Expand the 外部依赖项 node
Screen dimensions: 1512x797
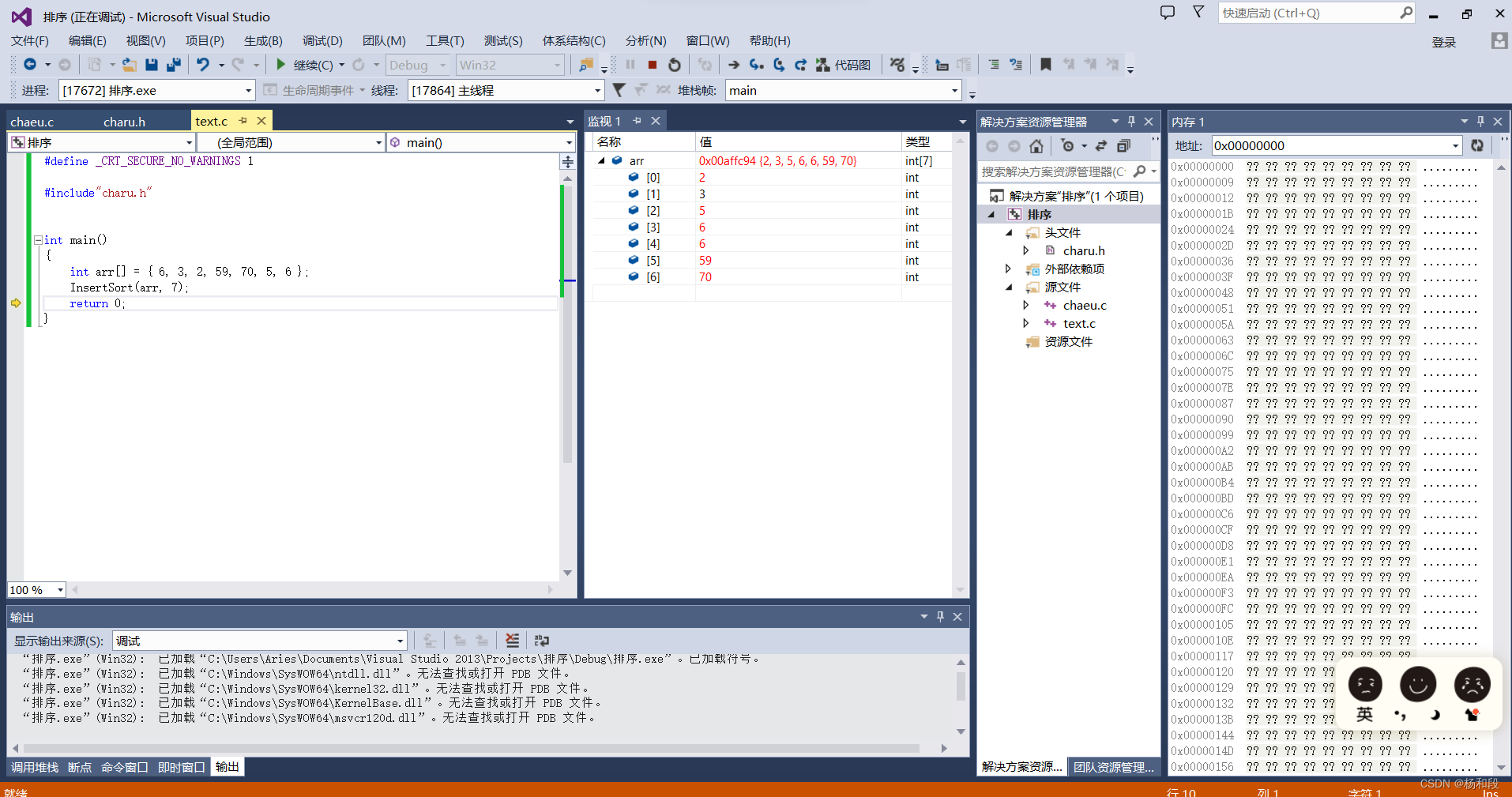click(x=1008, y=269)
